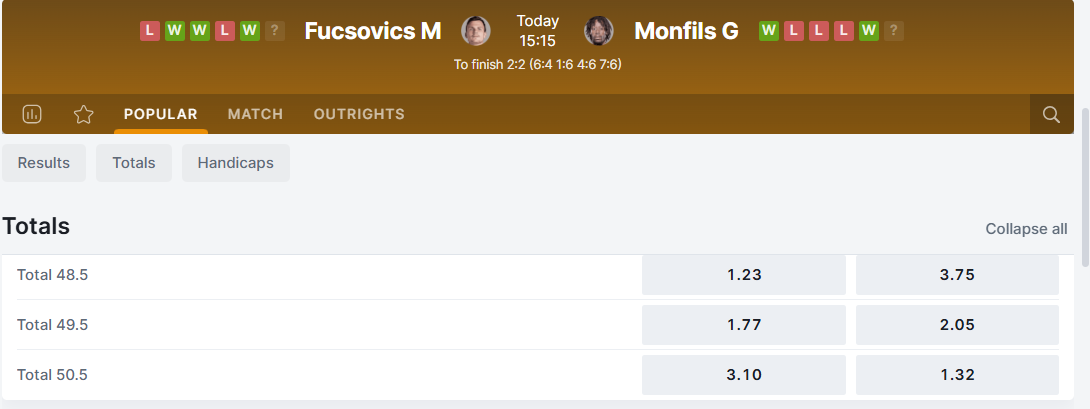Select 1.23 odds for Total 48.5
The height and width of the screenshot is (409, 1090).
[x=743, y=275]
